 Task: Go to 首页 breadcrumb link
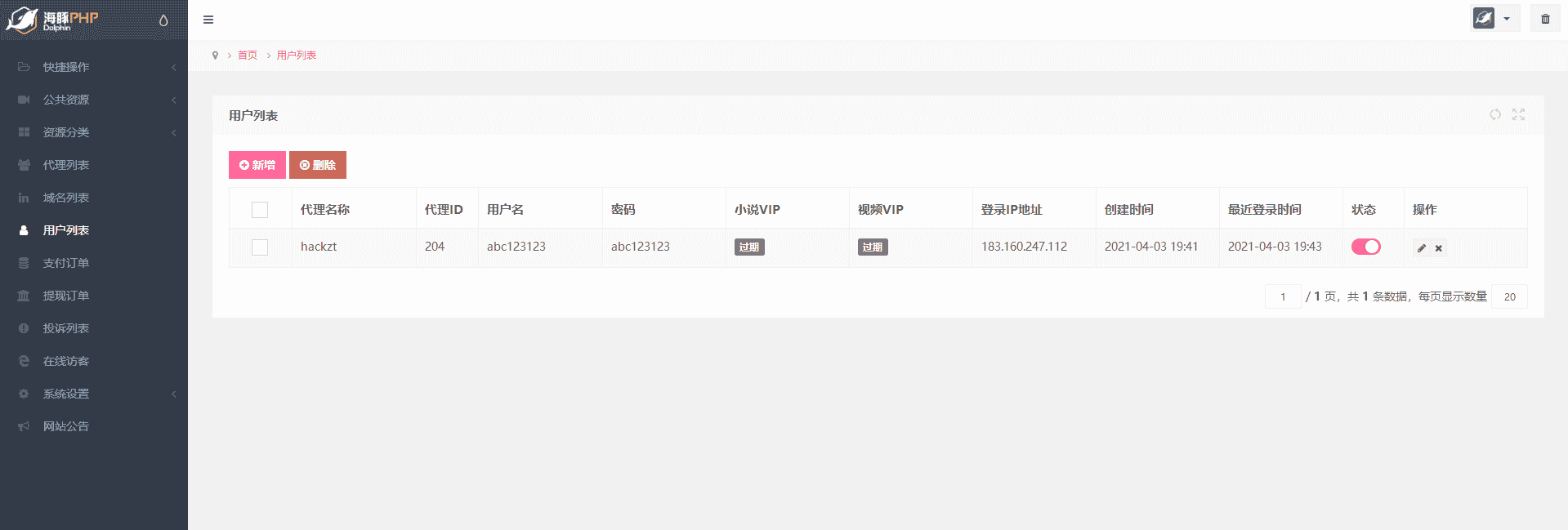(248, 56)
